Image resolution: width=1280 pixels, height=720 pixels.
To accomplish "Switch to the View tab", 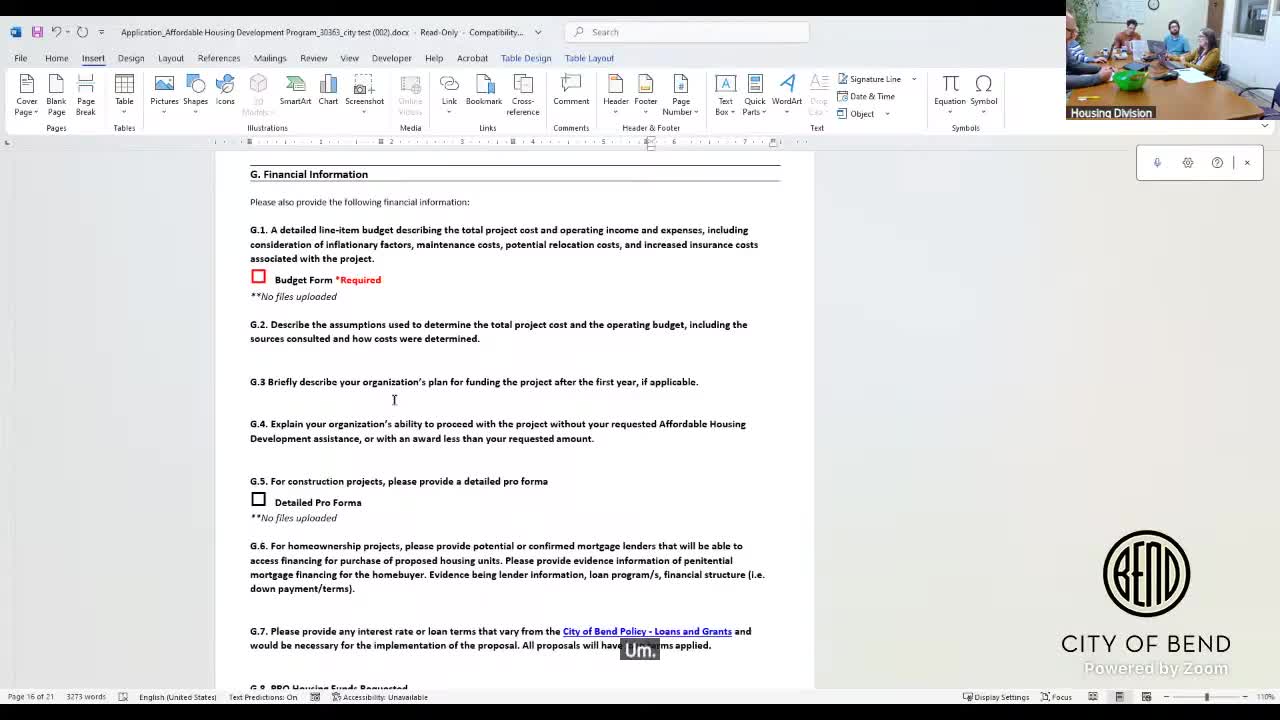I will (349, 58).
